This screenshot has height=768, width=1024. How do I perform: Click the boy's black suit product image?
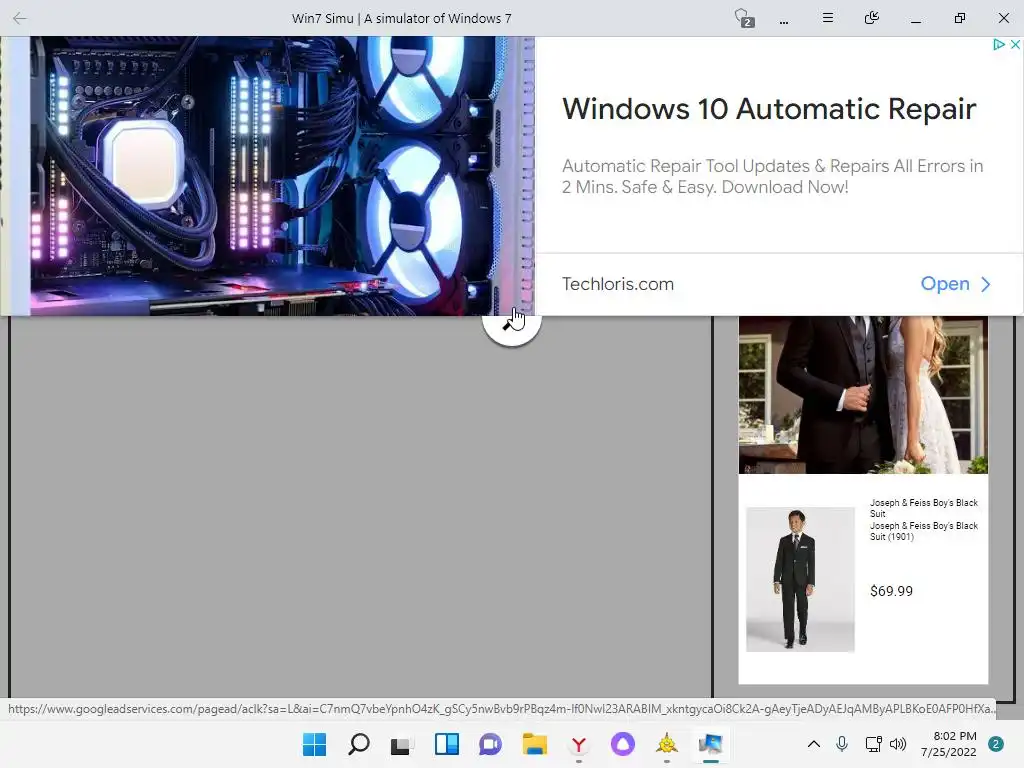pos(800,579)
